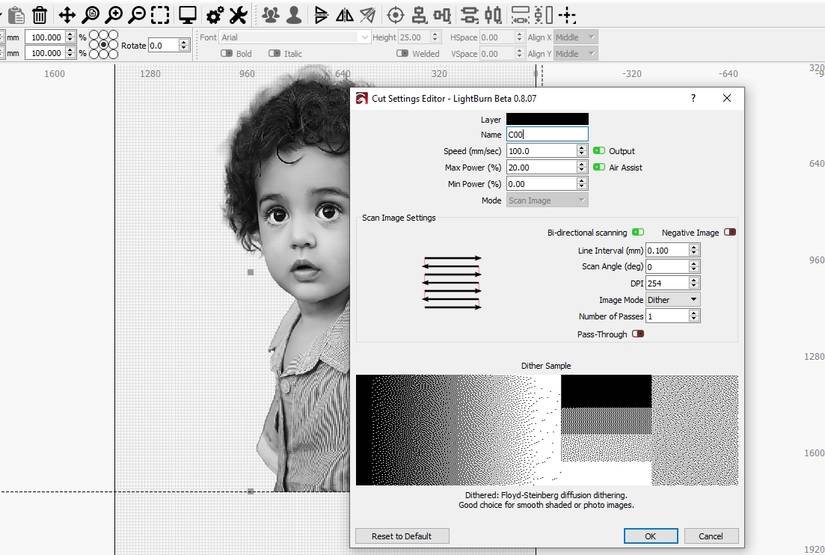Click the LightBurn logo in dialog title
Image resolution: width=825 pixels, height=555 pixels.
[x=361, y=98]
